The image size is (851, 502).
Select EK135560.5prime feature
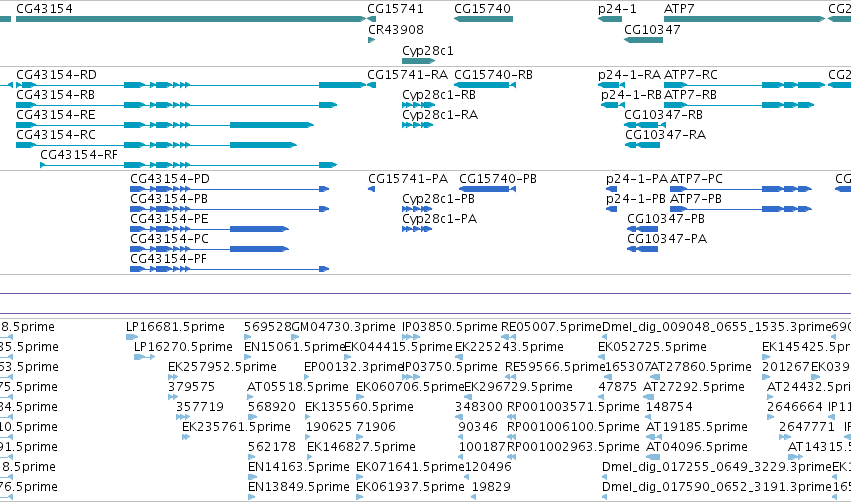(308, 417)
